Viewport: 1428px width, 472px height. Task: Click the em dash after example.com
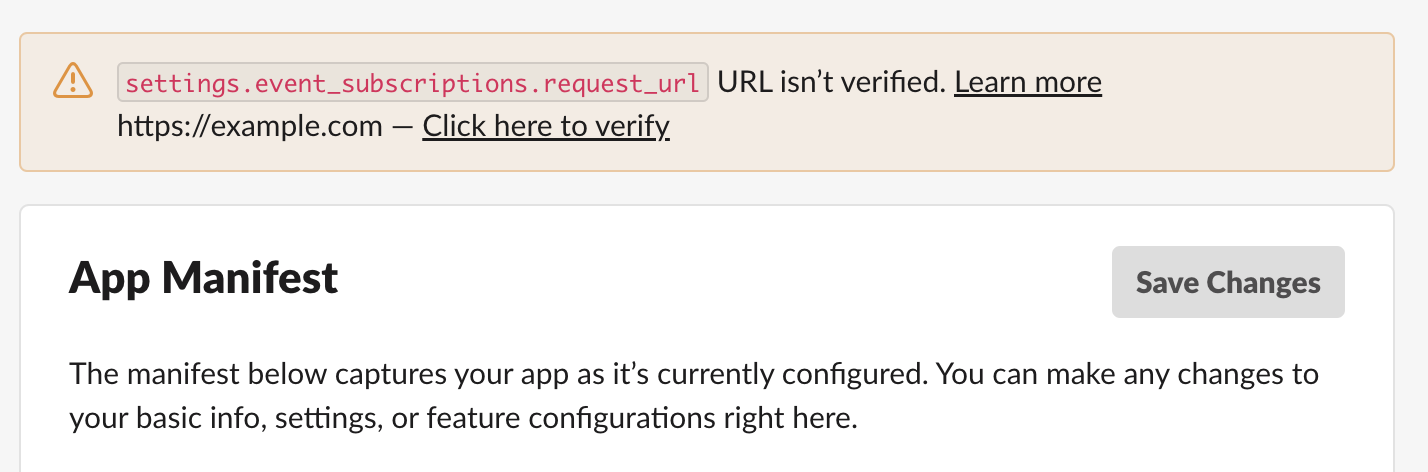pyautogui.click(x=402, y=127)
